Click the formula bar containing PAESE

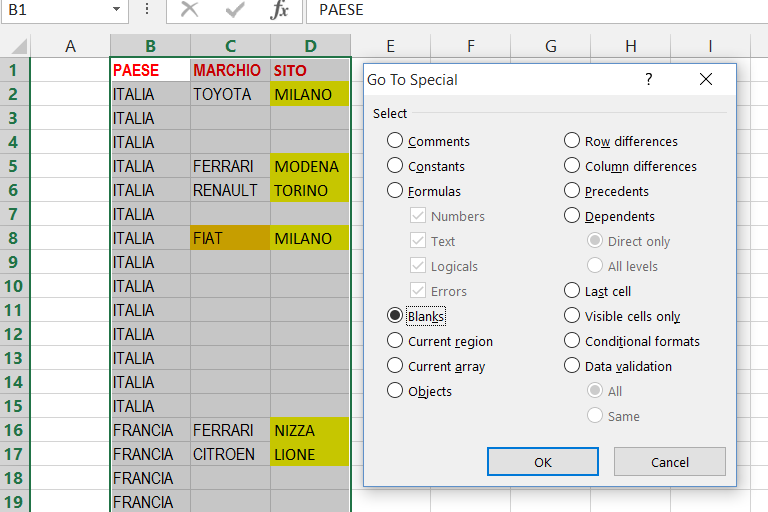(x=540, y=10)
